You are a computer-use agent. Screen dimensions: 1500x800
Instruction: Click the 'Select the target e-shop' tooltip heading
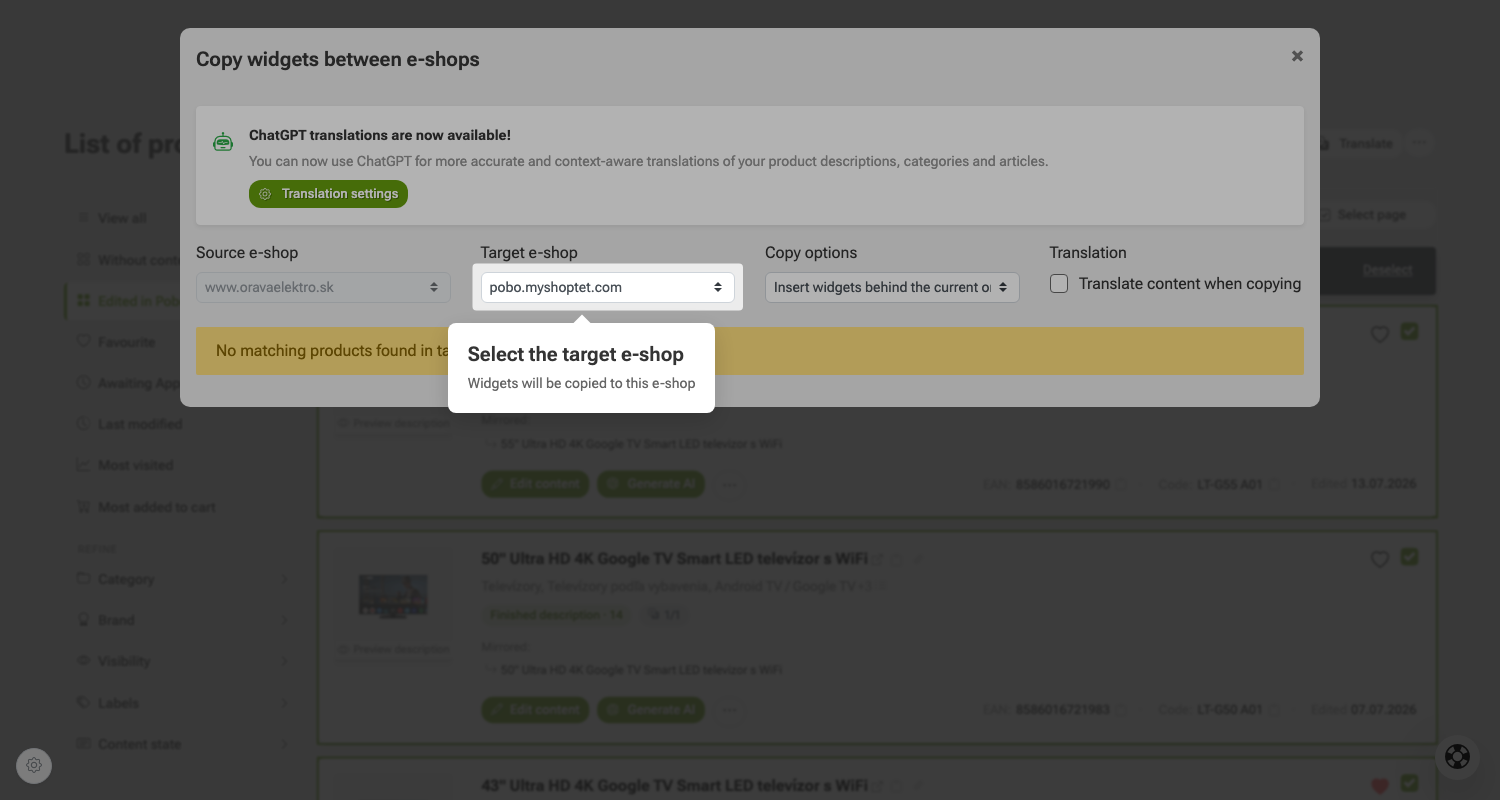pos(576,354)
